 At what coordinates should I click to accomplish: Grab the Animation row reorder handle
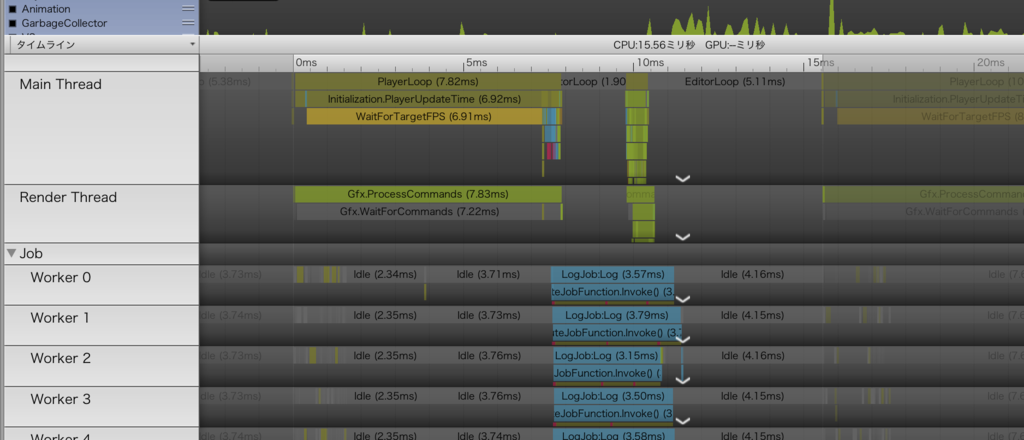(x=188, y=10)
